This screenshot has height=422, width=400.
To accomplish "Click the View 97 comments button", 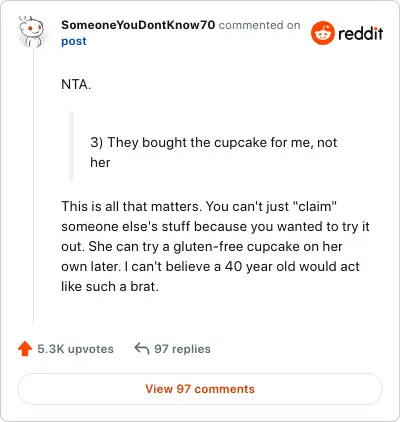I will click(200, 389).
